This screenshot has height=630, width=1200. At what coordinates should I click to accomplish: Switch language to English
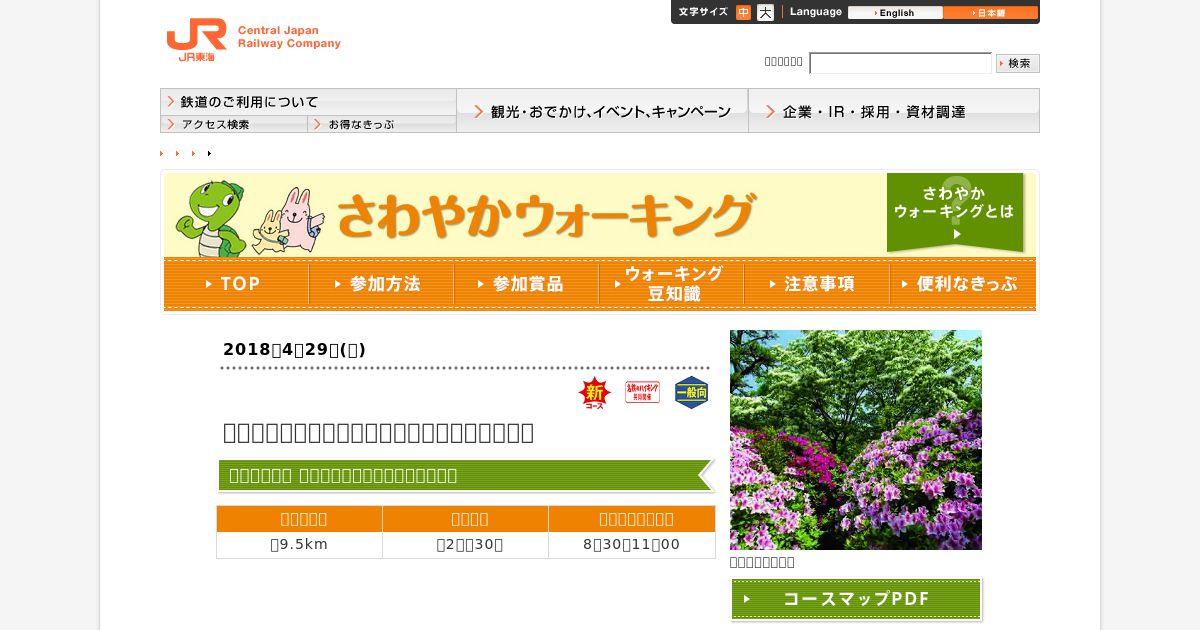pos(895,13)
